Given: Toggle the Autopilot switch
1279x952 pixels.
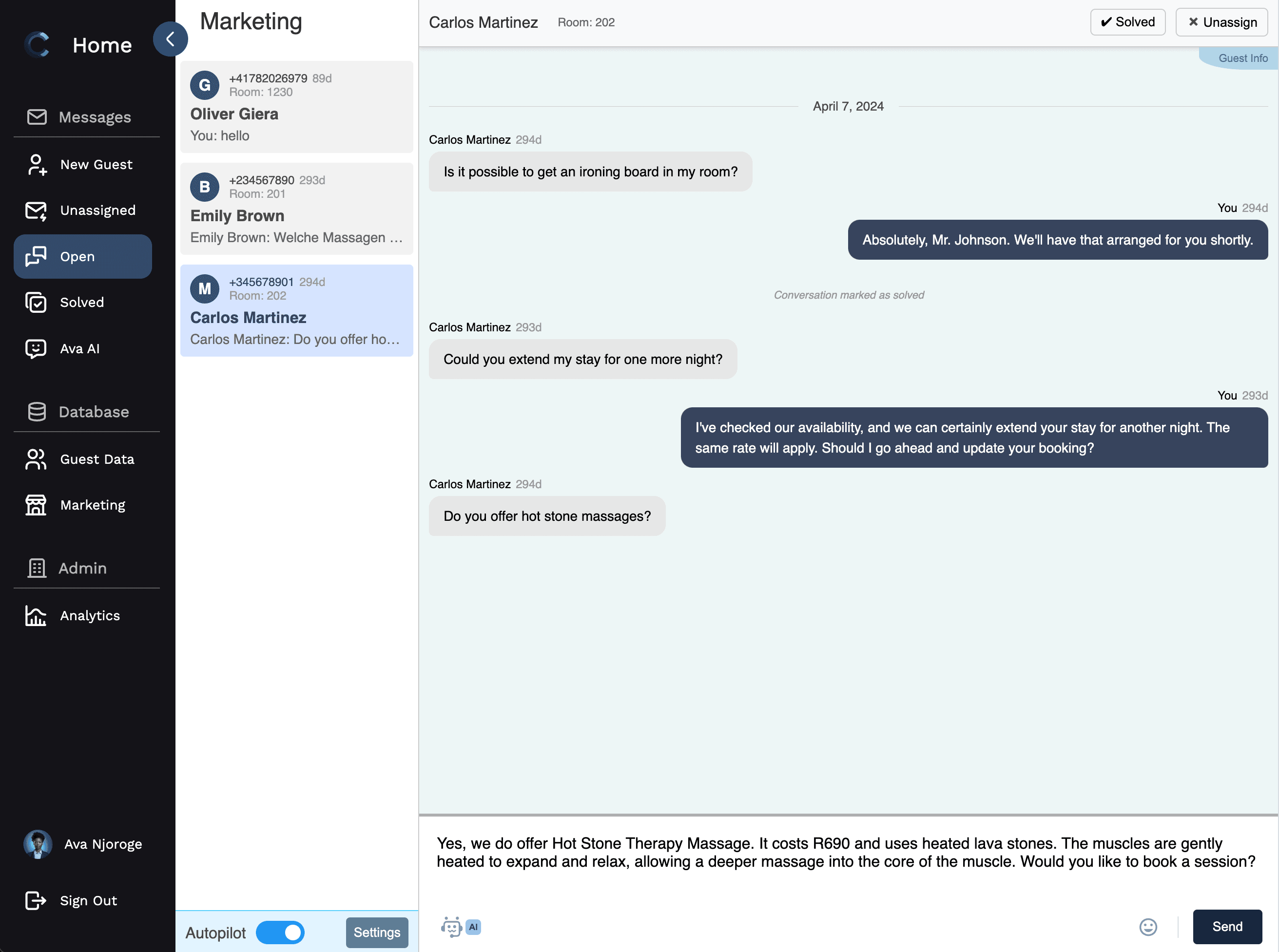Looking at the screenshot, I should (280, 933).
